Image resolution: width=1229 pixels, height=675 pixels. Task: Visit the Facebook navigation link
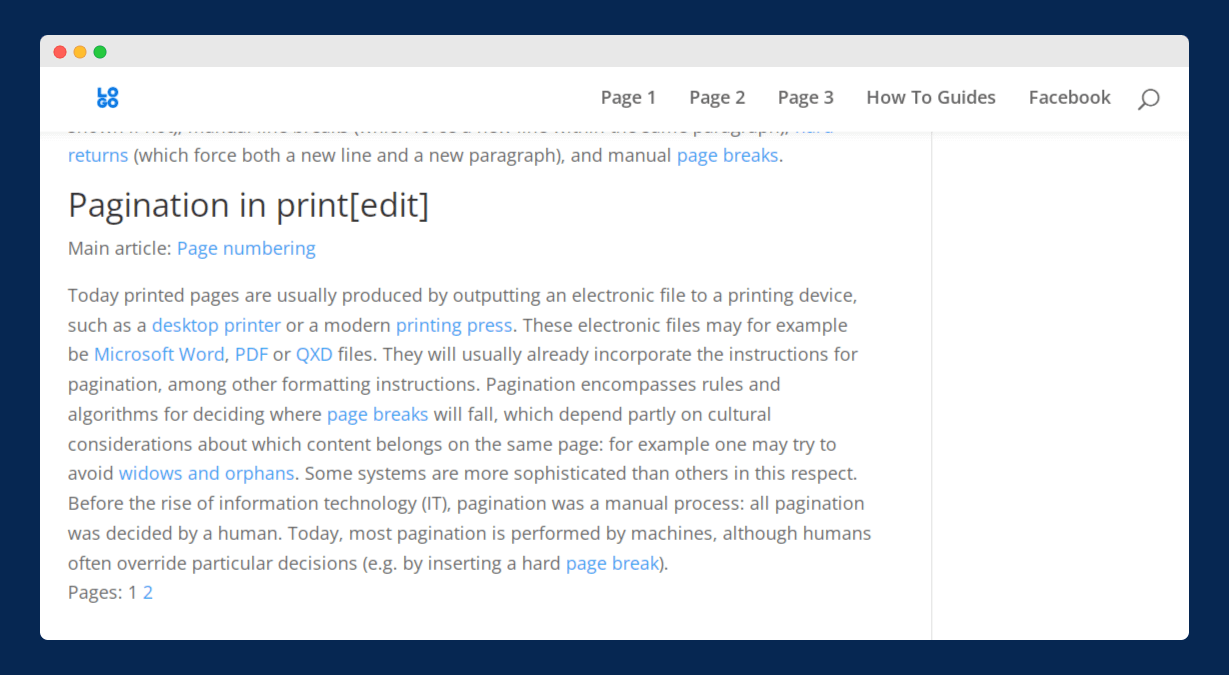[1069, 97]
